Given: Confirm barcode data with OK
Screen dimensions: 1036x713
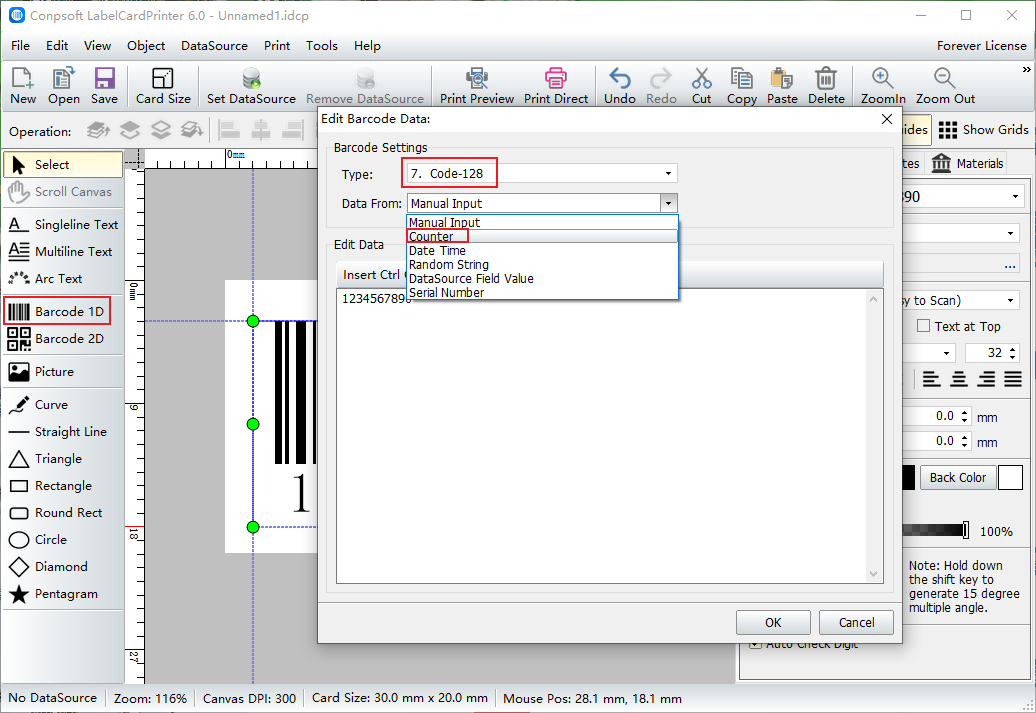Looking at the screenshot, I should [x=773, y=622].
